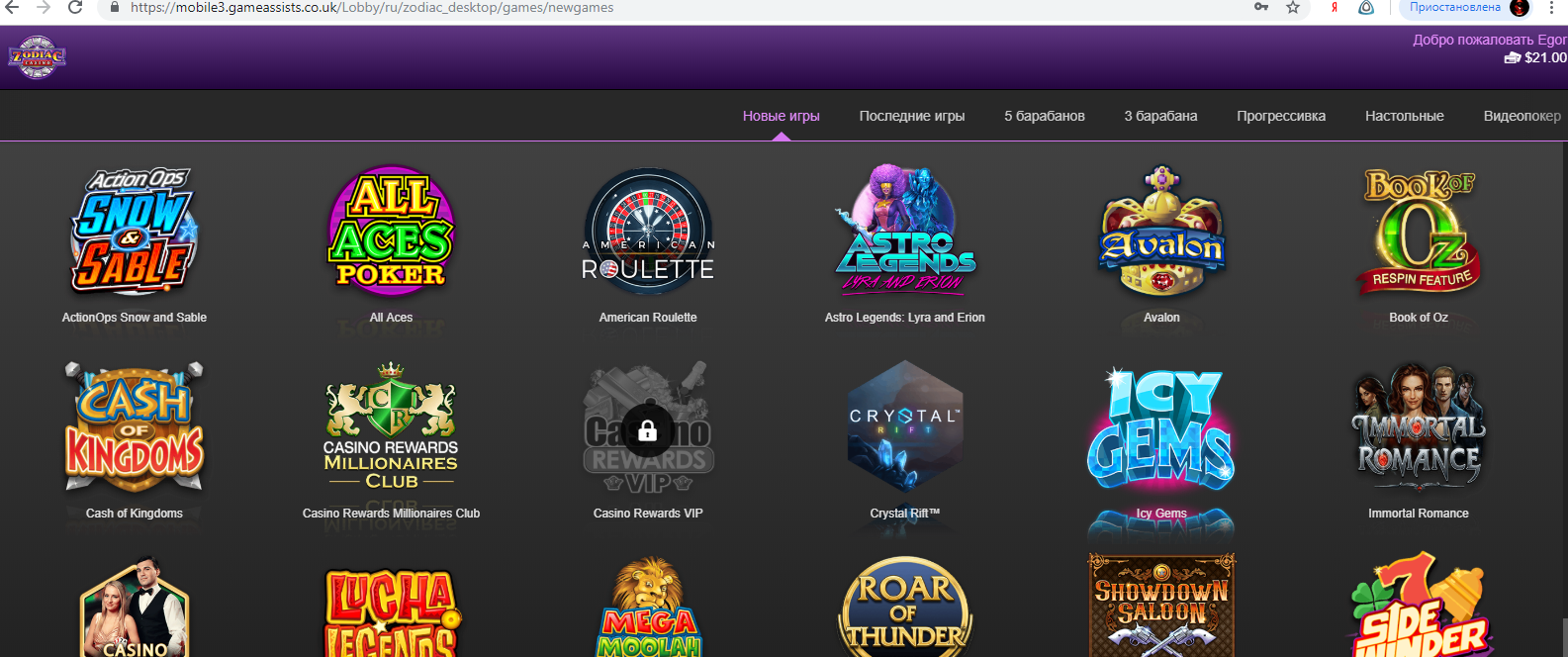The height and width of the screenshot is (657, 1568).
Task: Open the Cash of Kingdoms game icon
Action: click(135, 426)
